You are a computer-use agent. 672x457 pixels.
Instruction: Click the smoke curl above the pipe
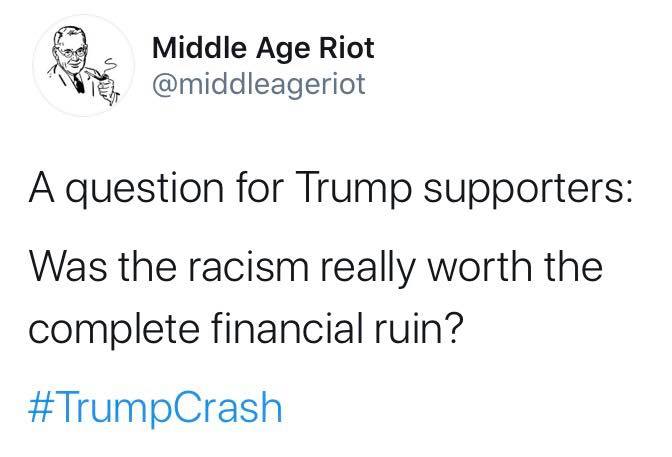click(x=111, y=66)
